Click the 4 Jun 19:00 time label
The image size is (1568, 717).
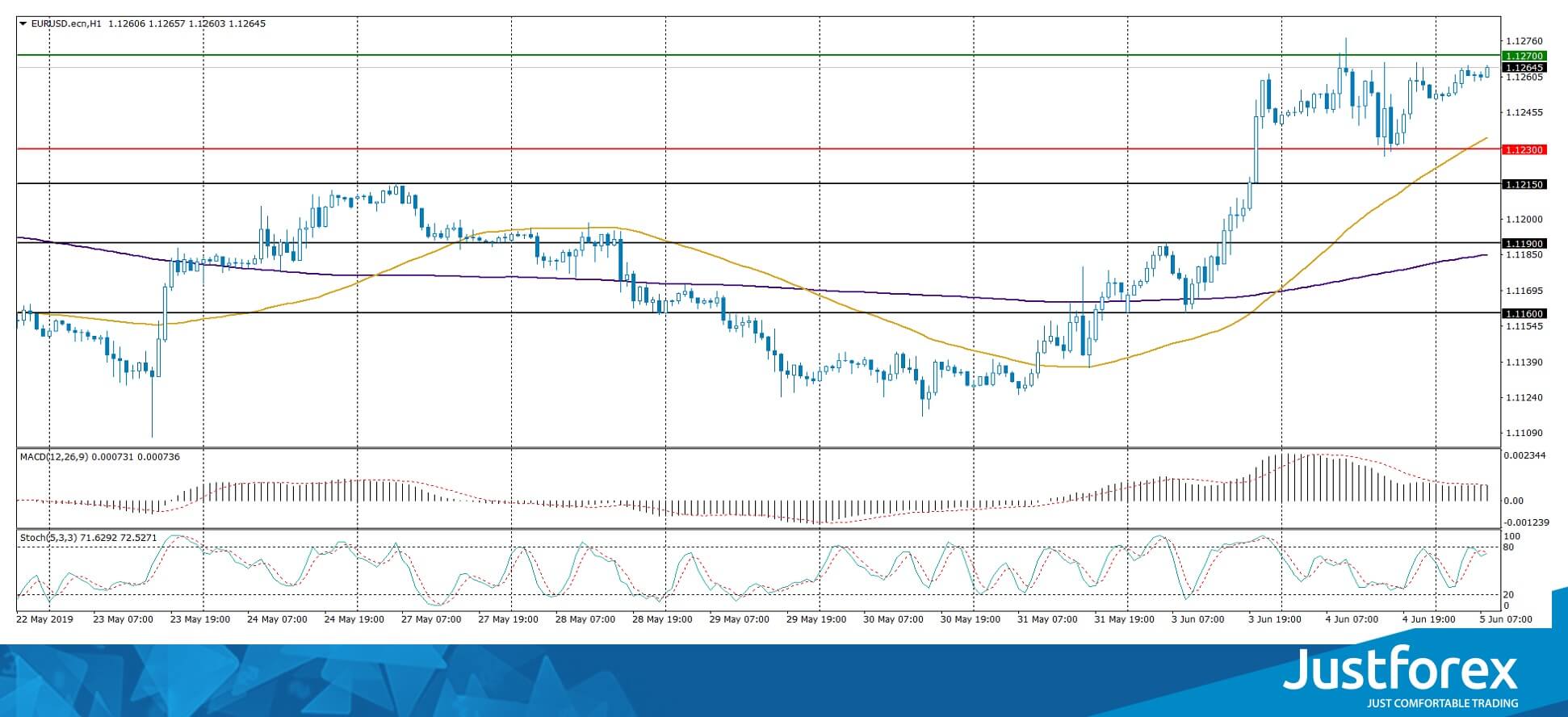[1429, 619]
